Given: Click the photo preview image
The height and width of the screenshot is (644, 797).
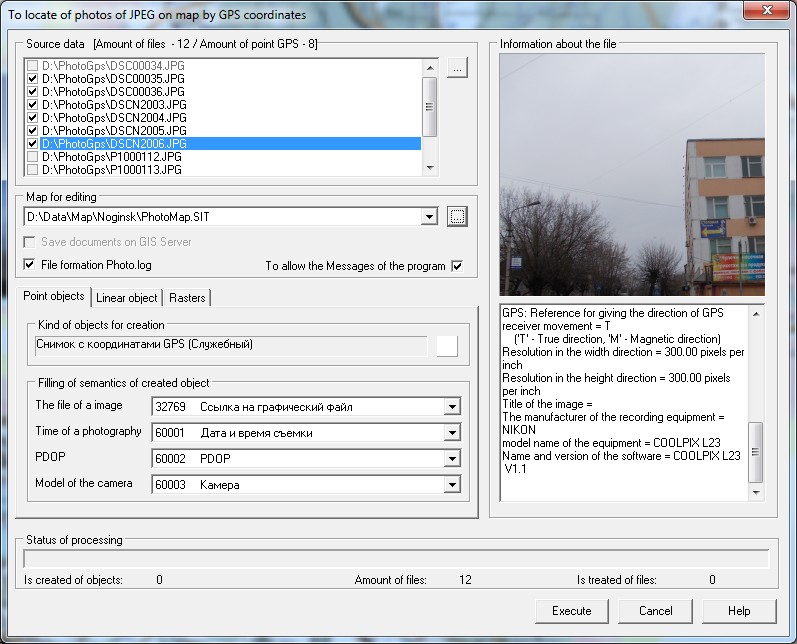Looking at the screenshot, I should (x=632, y=174).
